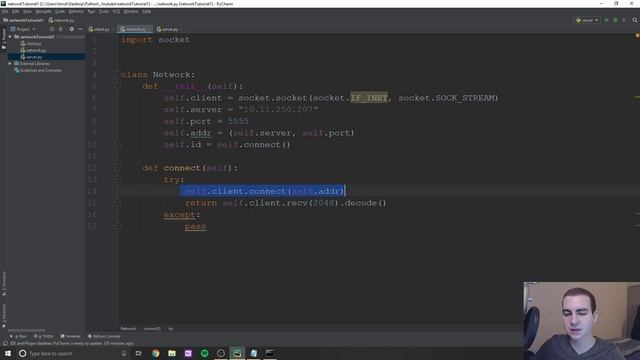Open Task View from taskbar
Image resolution: width=640 pixels, height=360 pixels.
[139, 353]
